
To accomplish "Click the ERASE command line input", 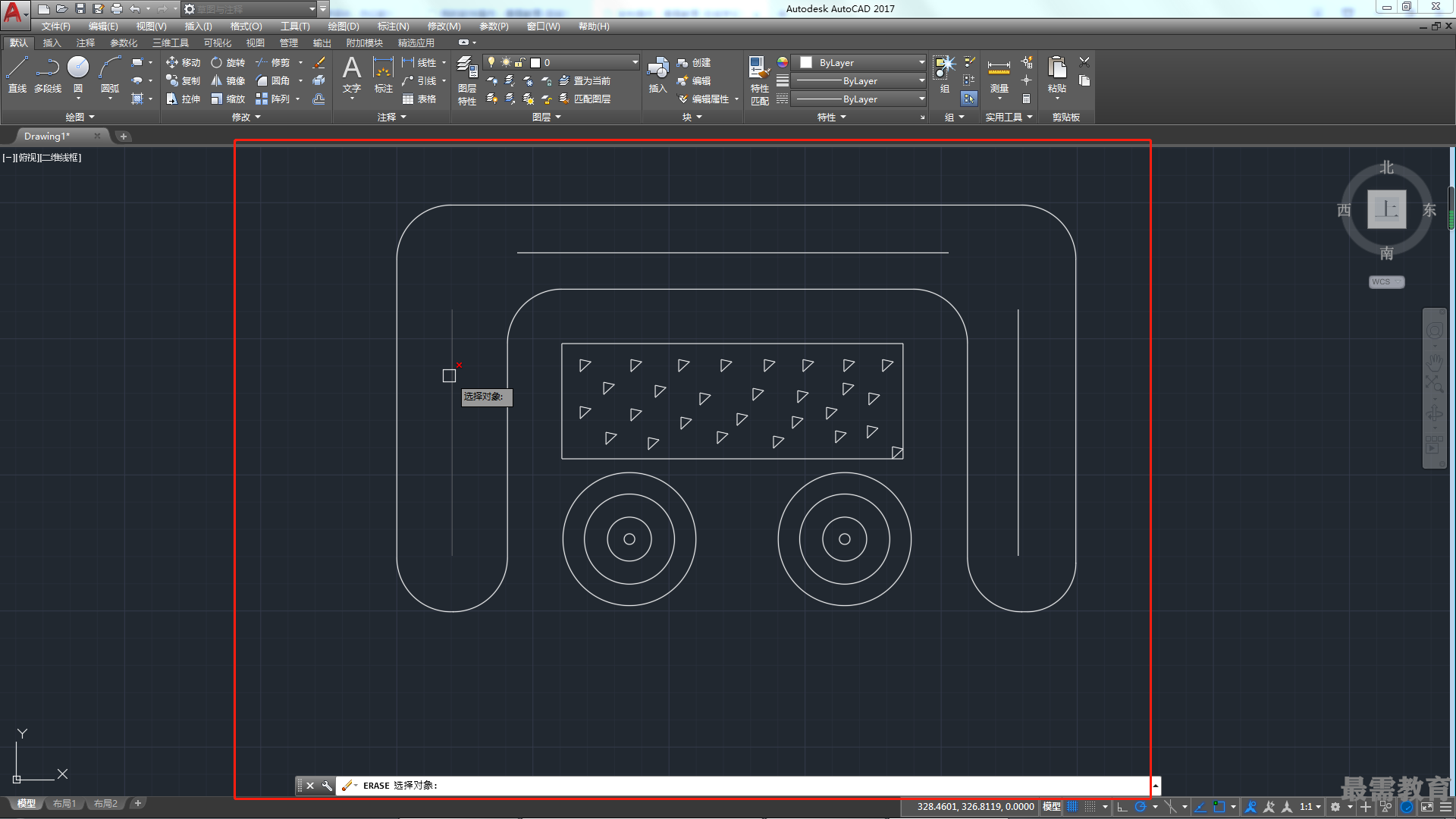I will (x=743, y=786).
